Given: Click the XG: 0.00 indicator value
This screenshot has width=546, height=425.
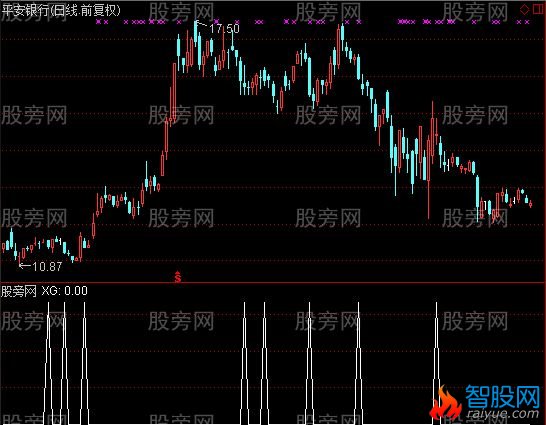Looking at the screenshot, I should [65, 291].
